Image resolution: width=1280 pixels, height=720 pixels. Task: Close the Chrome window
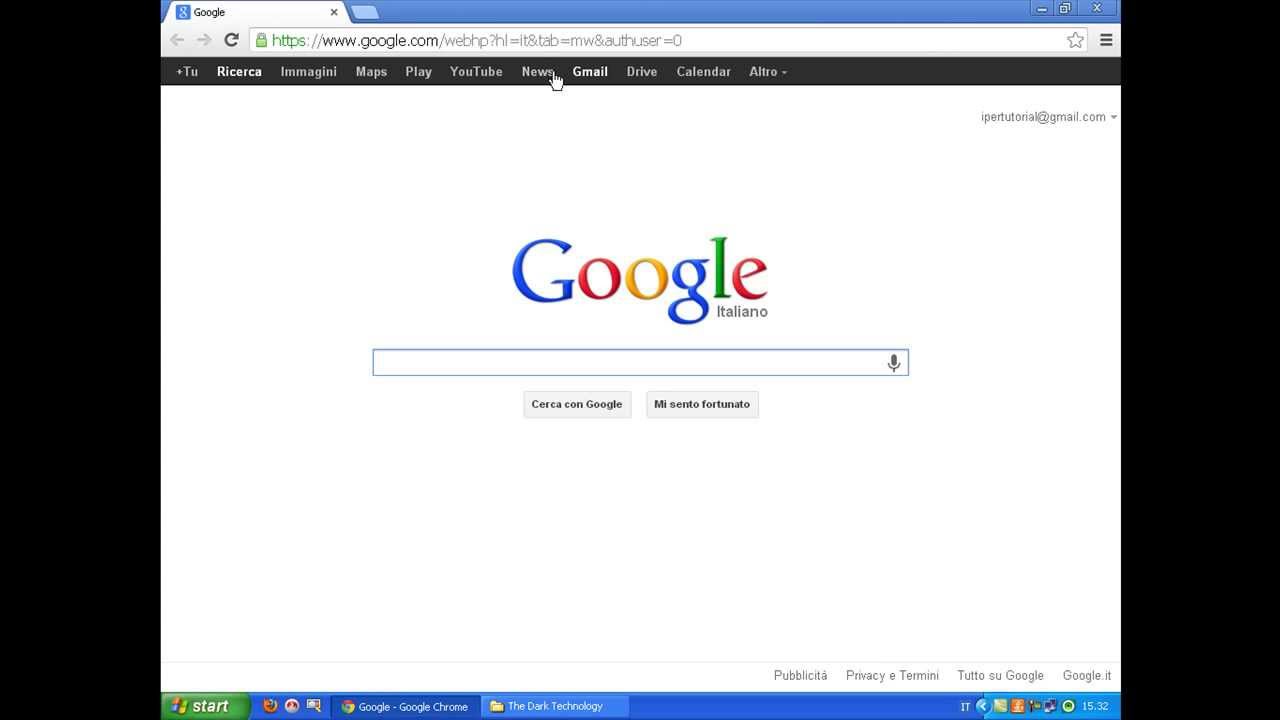[1098, 8]
